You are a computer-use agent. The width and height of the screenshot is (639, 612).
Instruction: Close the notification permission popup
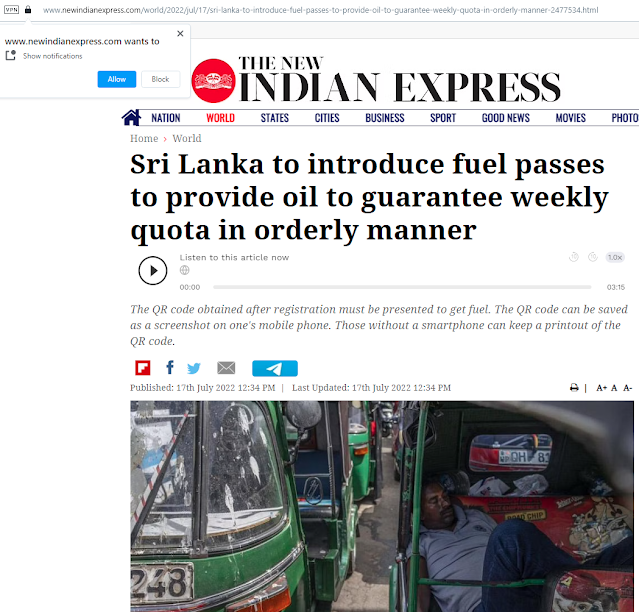point(180,33)
